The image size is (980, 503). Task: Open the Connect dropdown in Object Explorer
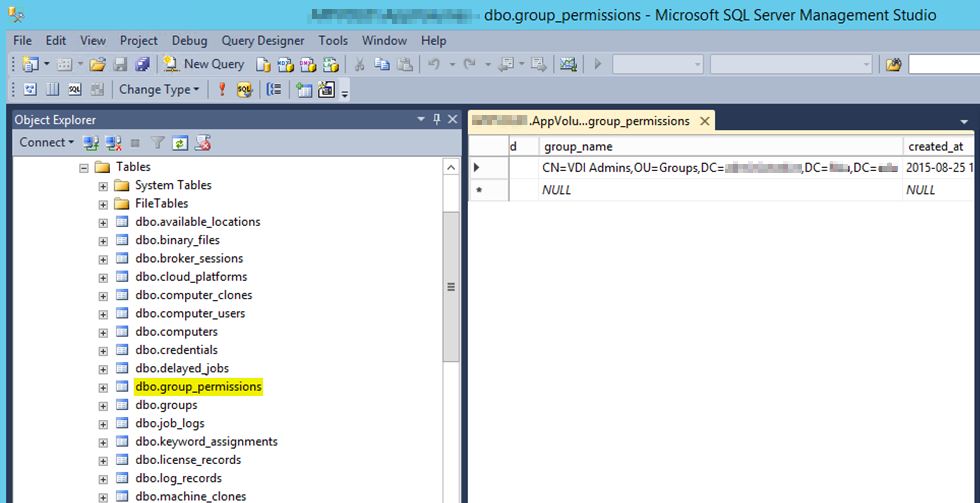tap(46, 143)
